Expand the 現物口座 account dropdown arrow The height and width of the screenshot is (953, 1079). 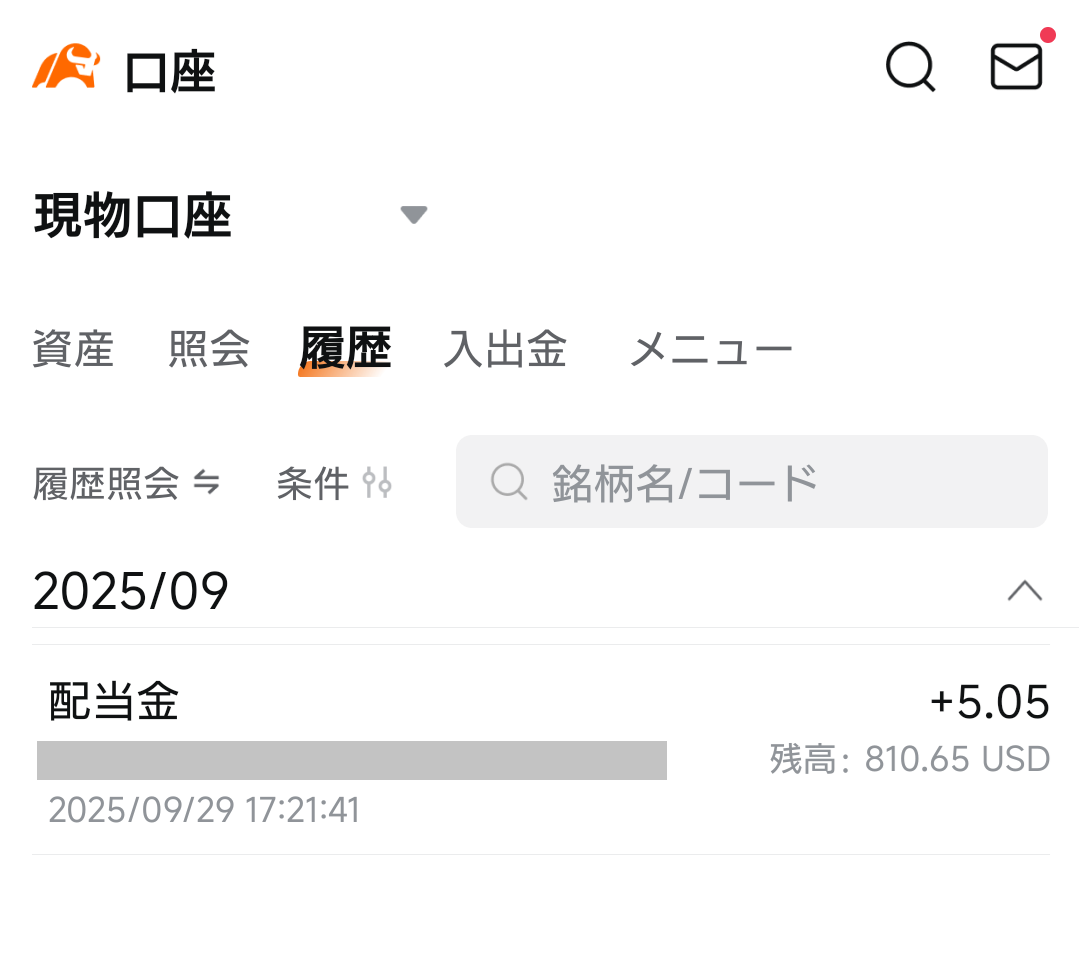(413, 215)
